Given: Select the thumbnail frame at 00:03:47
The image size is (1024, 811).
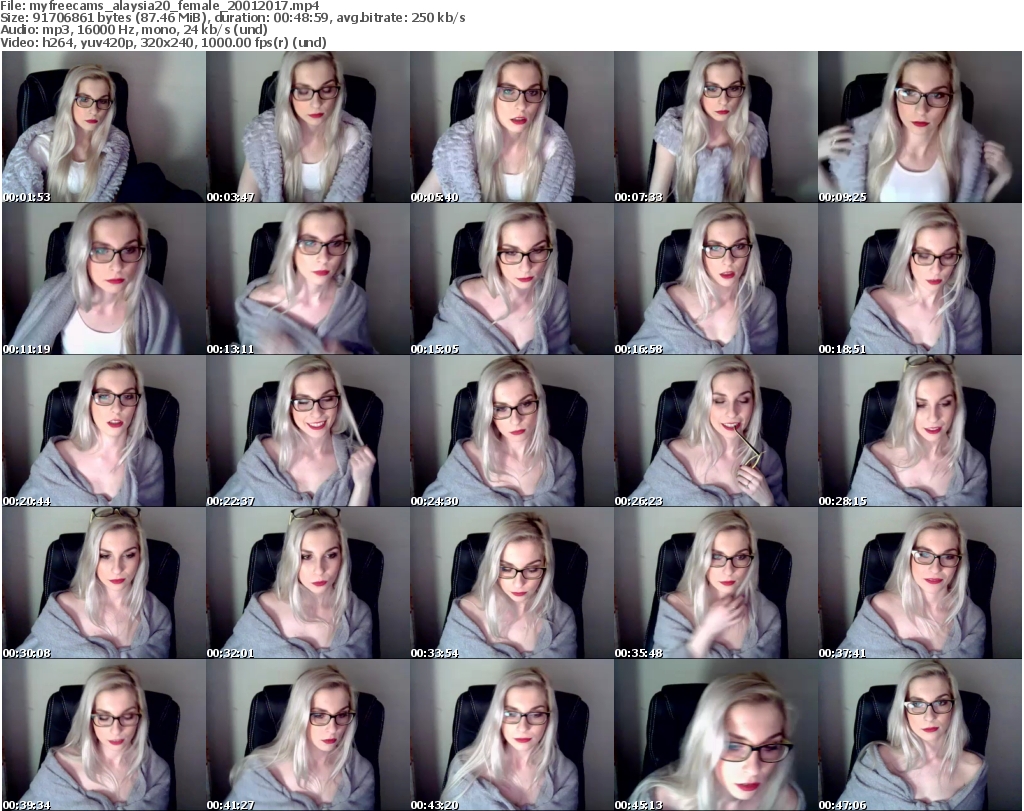Looking at the screenshot, I should coord(308,127).
